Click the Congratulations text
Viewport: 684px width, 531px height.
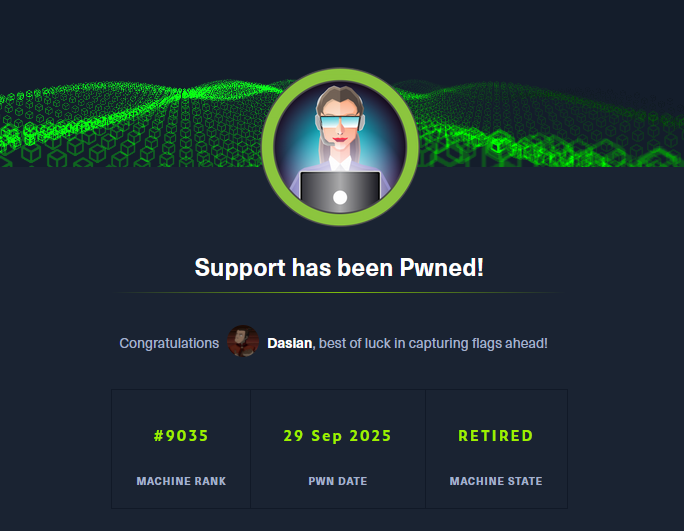169,343
